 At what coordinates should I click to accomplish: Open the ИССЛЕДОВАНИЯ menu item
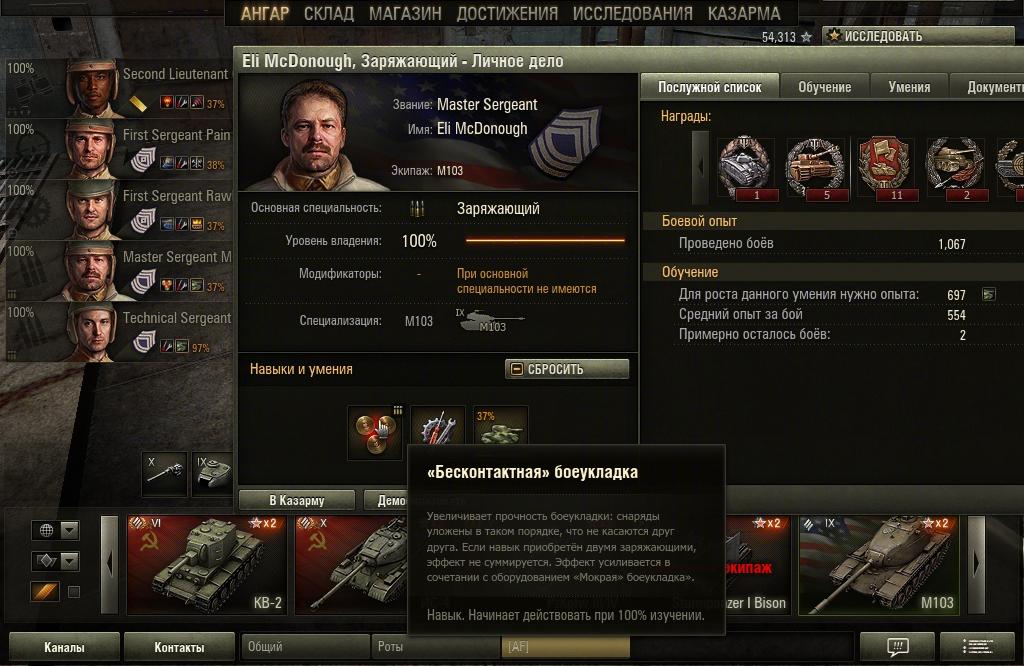[632, 13]
